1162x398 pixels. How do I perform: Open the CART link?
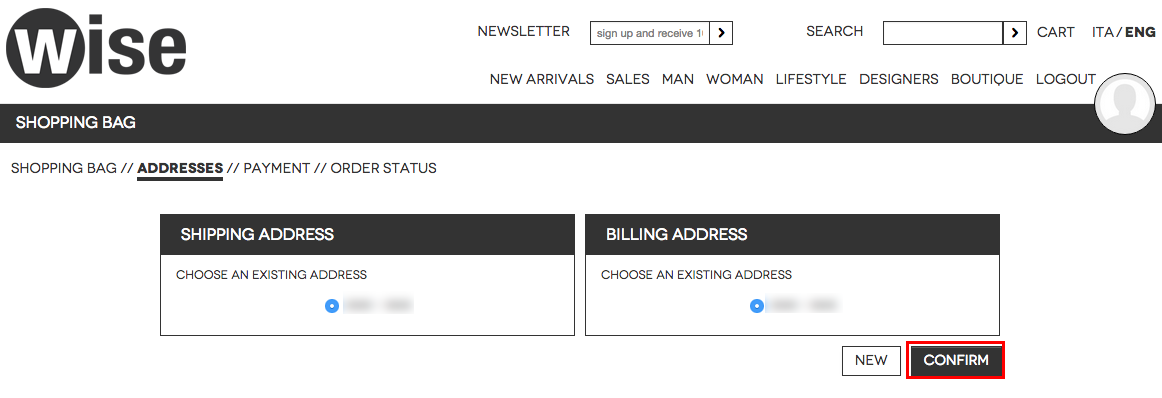click(1055, 32)
